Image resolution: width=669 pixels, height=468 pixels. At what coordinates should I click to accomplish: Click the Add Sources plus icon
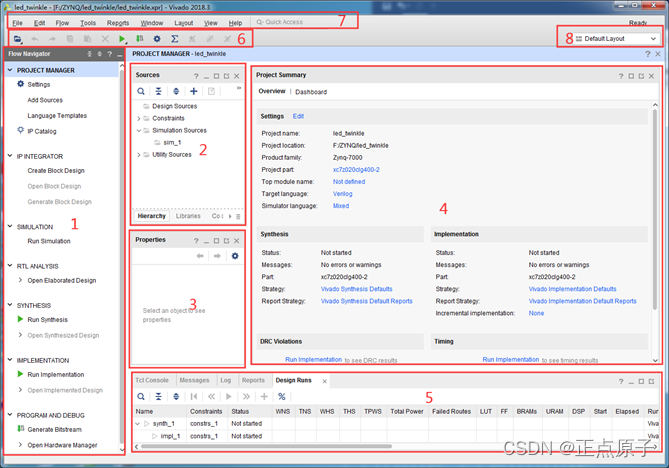tap(194, 91)
